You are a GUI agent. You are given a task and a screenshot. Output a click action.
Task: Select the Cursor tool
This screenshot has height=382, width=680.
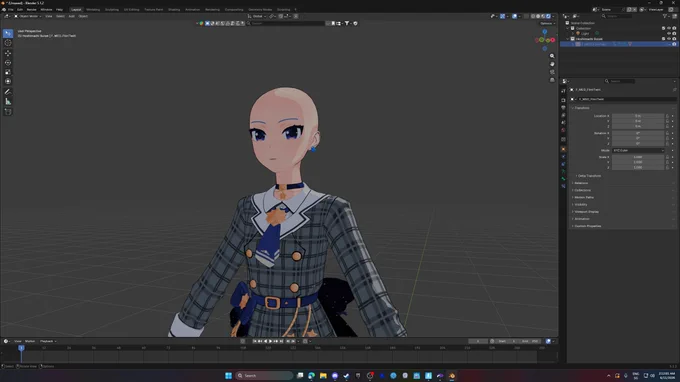[8, 43]
